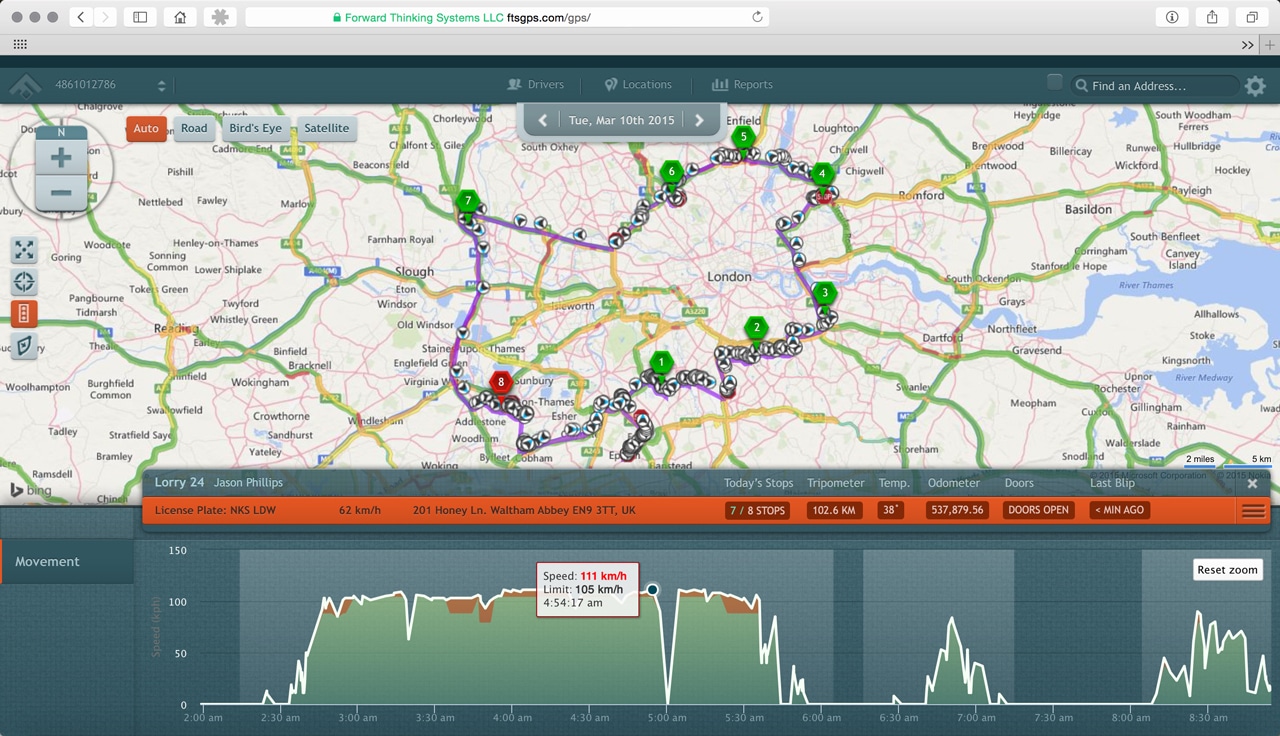Click green stop marker 6
The width and height of the screenshot is (1280, 736).
[x=672, y=172]
